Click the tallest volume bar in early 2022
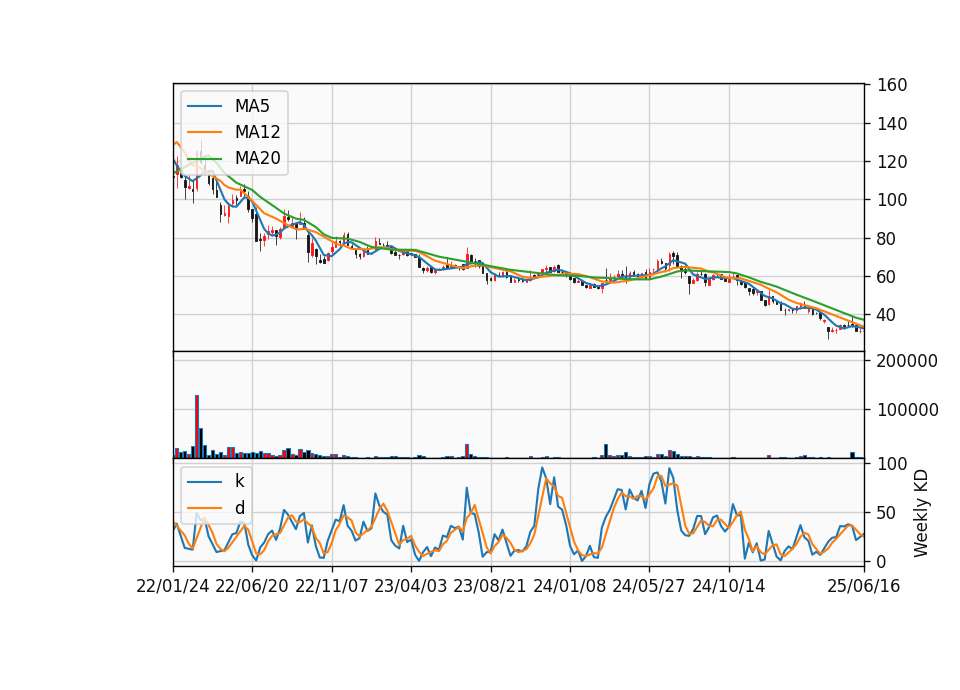Screen dimensions: 960x690 (197, 427)
